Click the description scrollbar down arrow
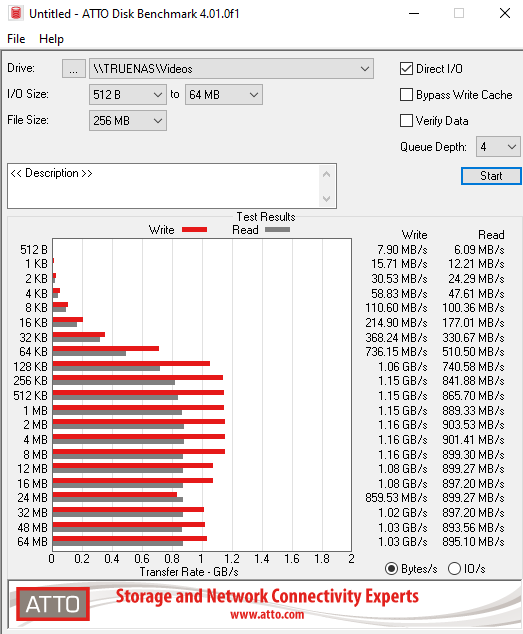Viewport: 523px width, 634px height. point(327,198)
